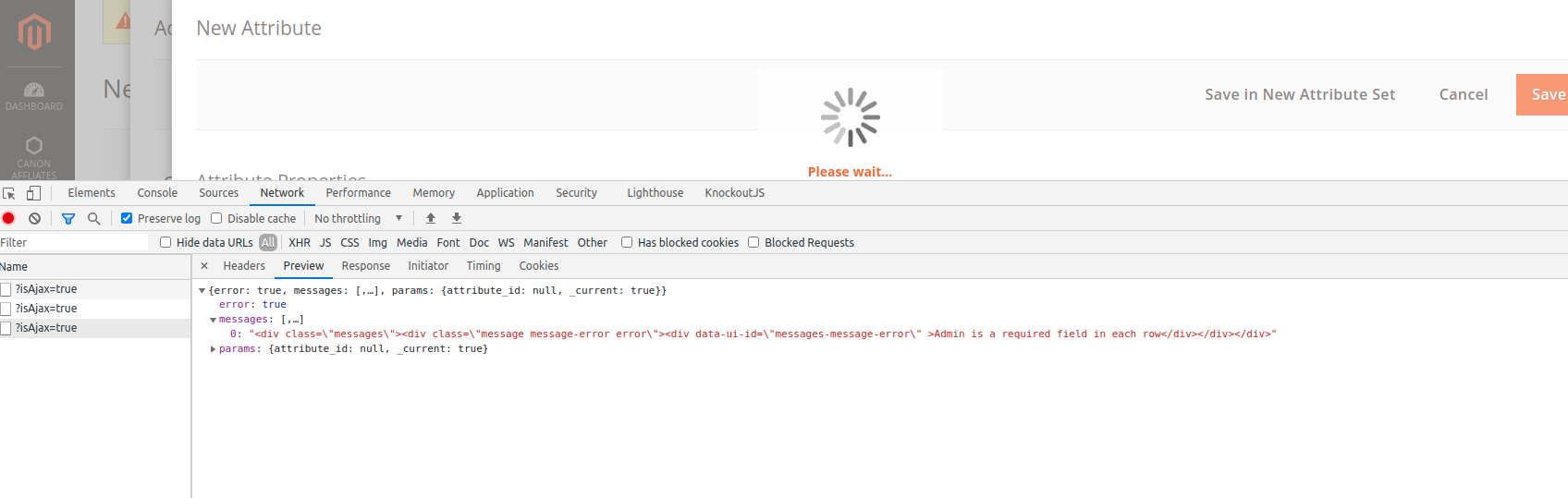Tick first ?isAjax=true request checkbox
The width and height of the screenshot is (1568, 498).
[x=6, y=289]
